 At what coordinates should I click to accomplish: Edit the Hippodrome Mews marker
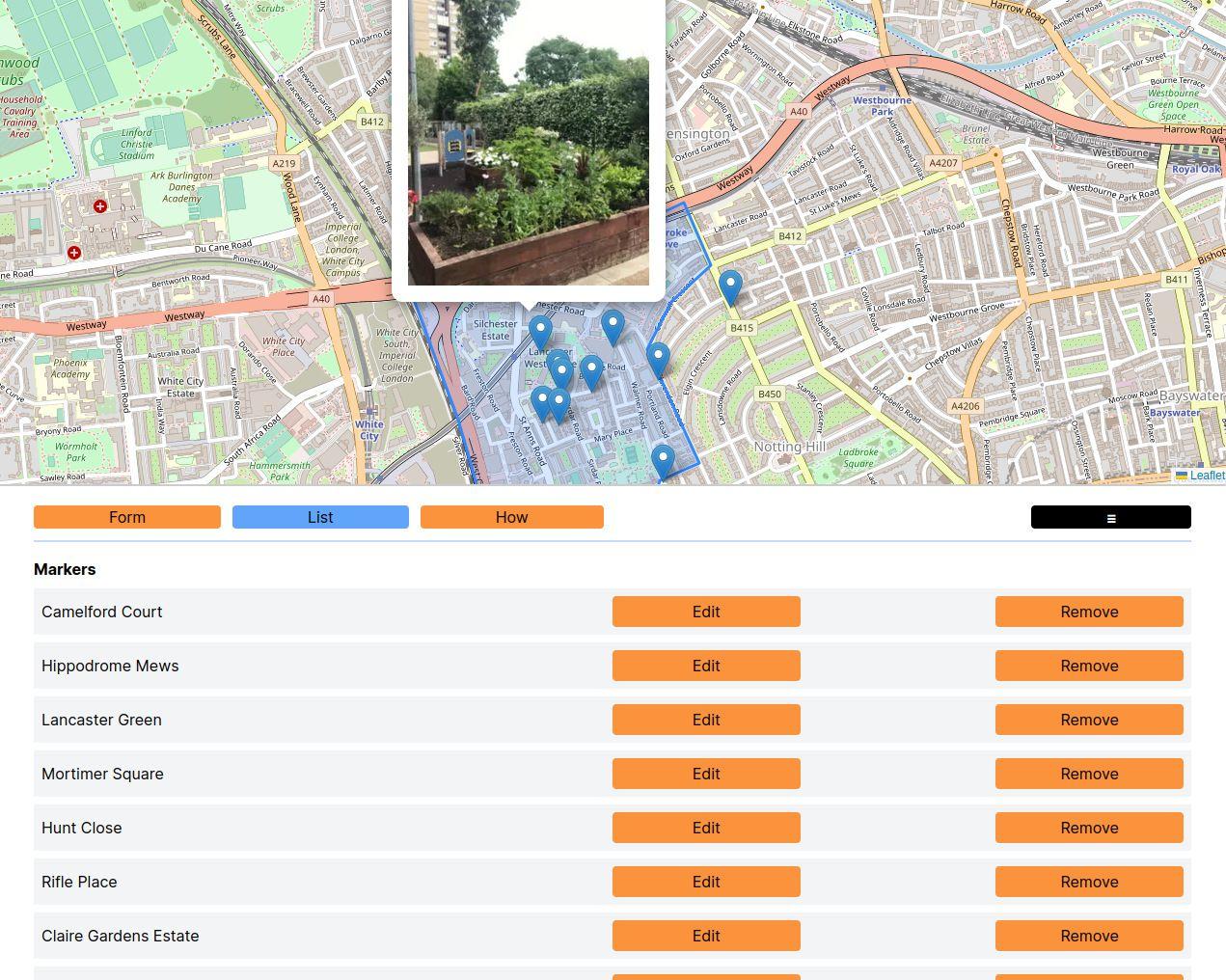[706, 666]
